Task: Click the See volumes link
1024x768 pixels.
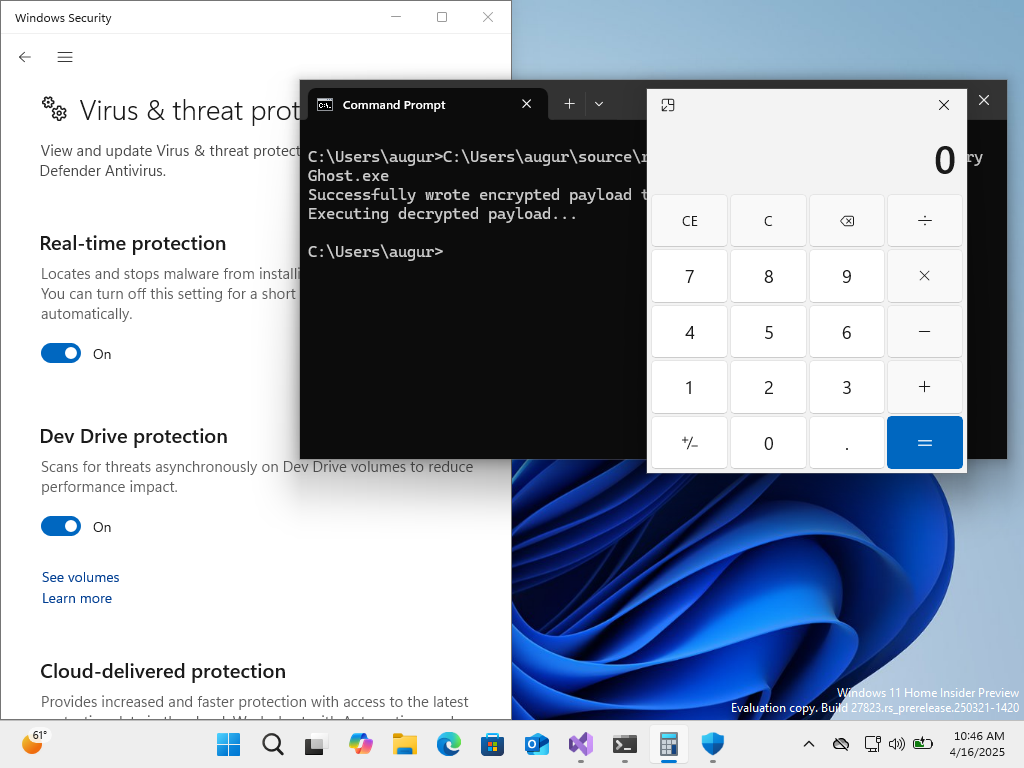Action: pyautogui.click(x=80, y=577)
